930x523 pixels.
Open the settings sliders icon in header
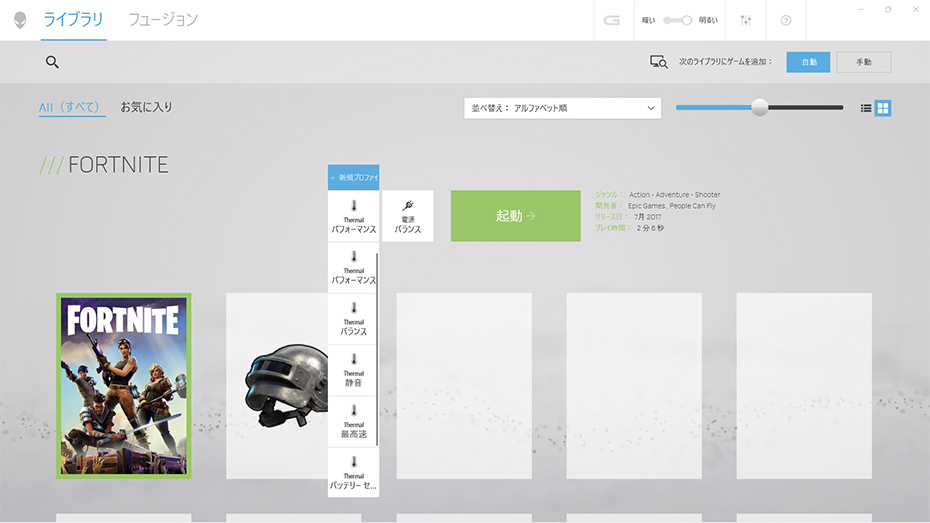point(746,20)
